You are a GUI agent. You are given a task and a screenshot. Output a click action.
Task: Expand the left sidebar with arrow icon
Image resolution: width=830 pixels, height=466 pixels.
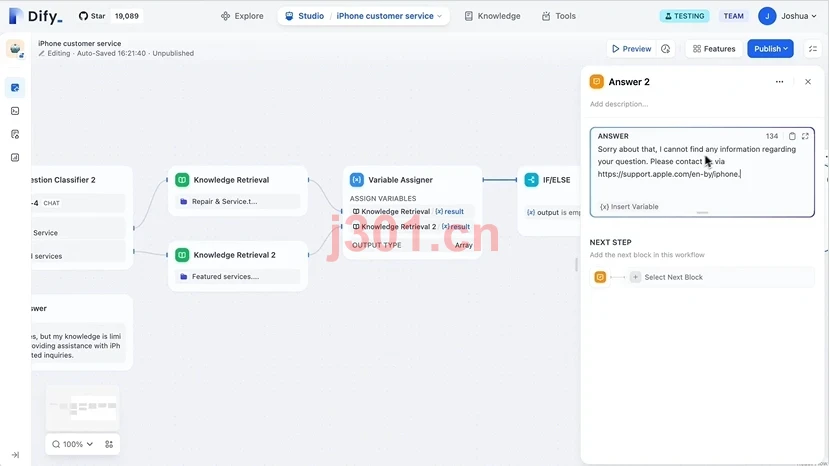(15, 455)
